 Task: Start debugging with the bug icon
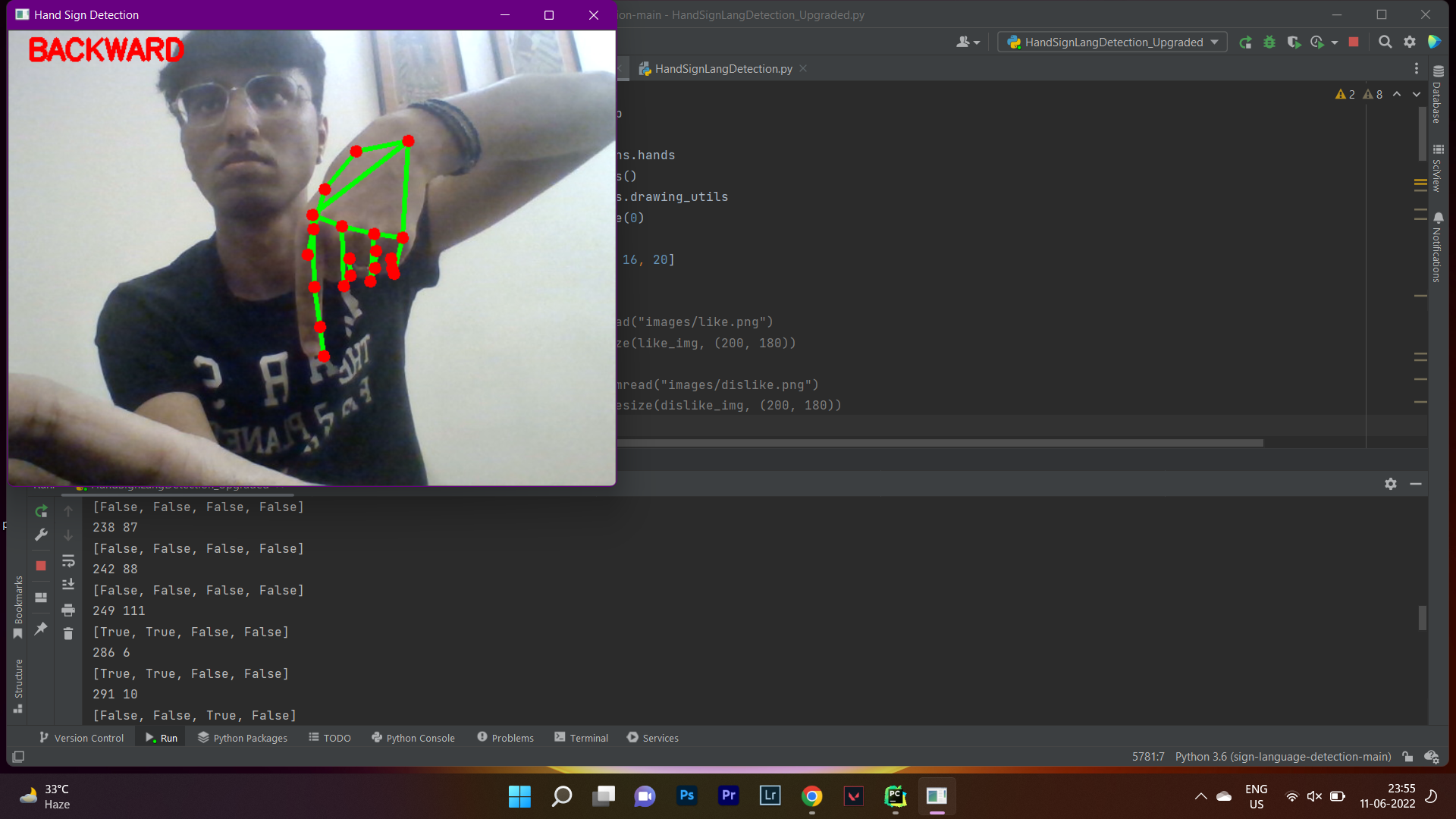point(1269,42)
